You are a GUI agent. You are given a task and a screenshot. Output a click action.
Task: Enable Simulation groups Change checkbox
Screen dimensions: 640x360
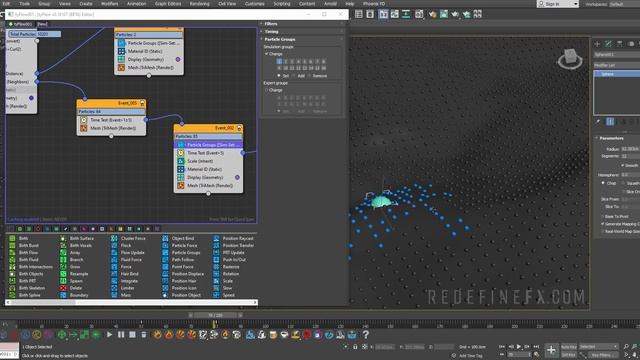(267, 54)
